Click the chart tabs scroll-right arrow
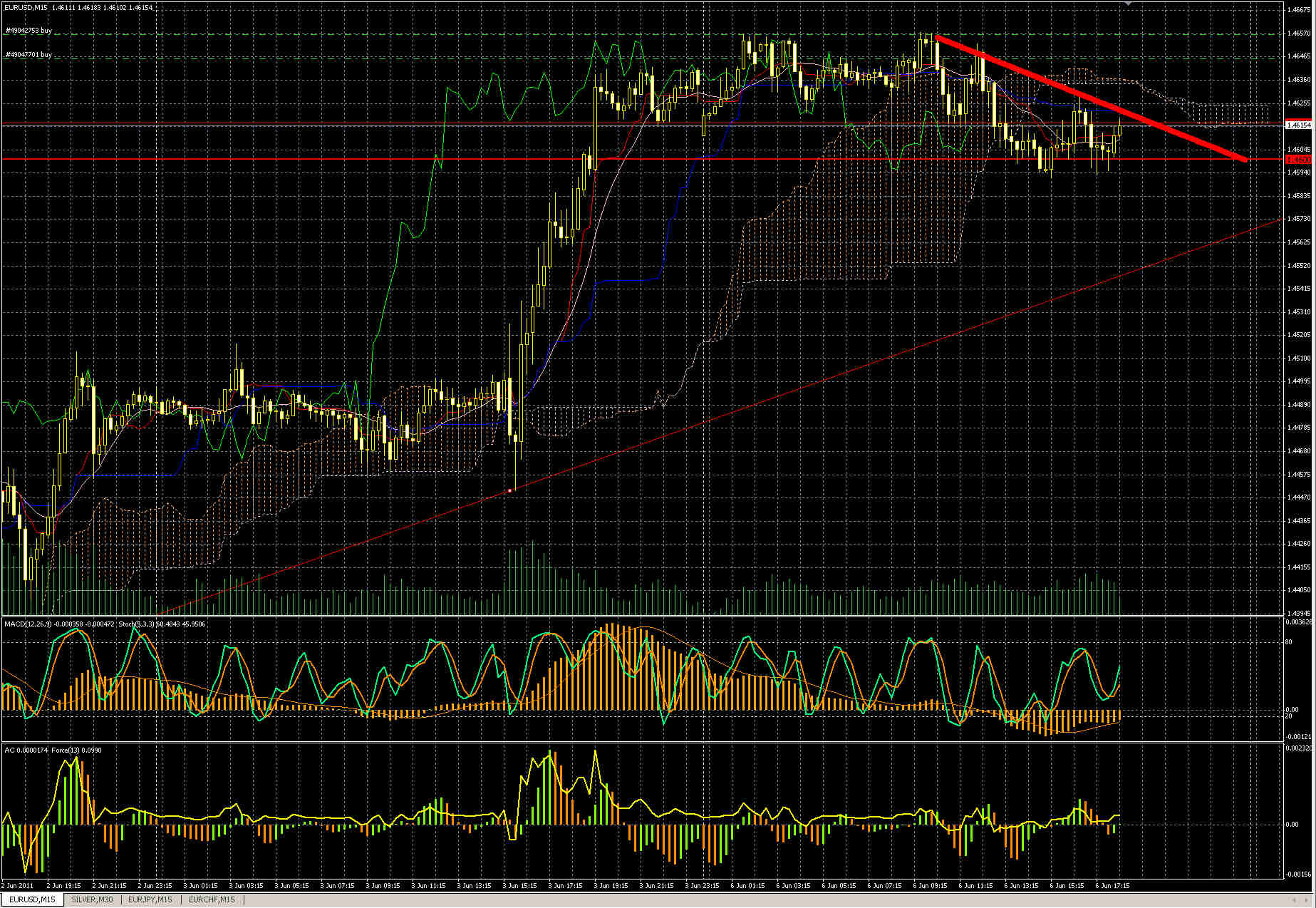The height and width of the screenshot is (908, 1316). click(x=1307, y=899)
